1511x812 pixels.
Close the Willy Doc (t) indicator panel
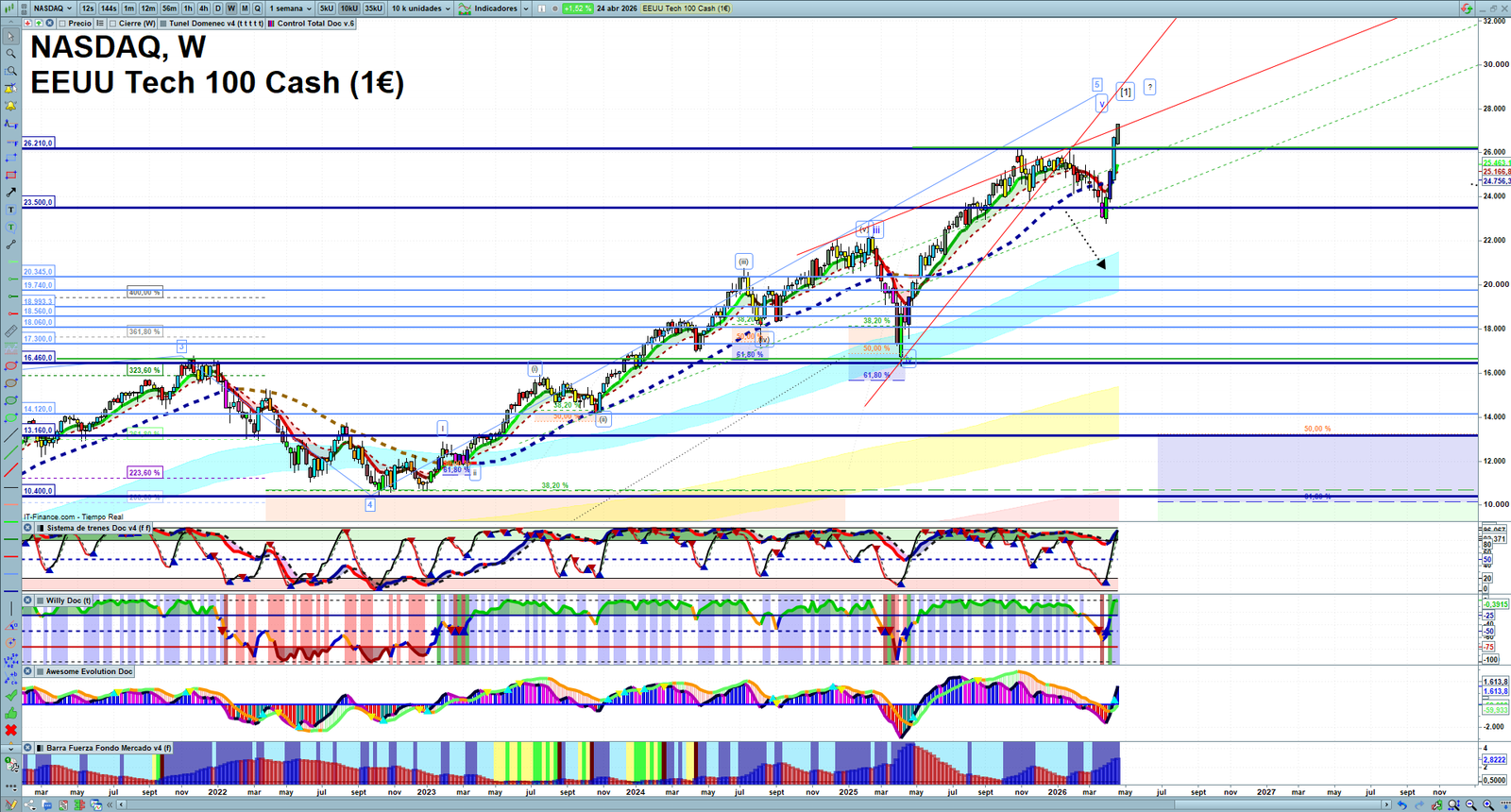pyautogui.click(x=27, y=601)
